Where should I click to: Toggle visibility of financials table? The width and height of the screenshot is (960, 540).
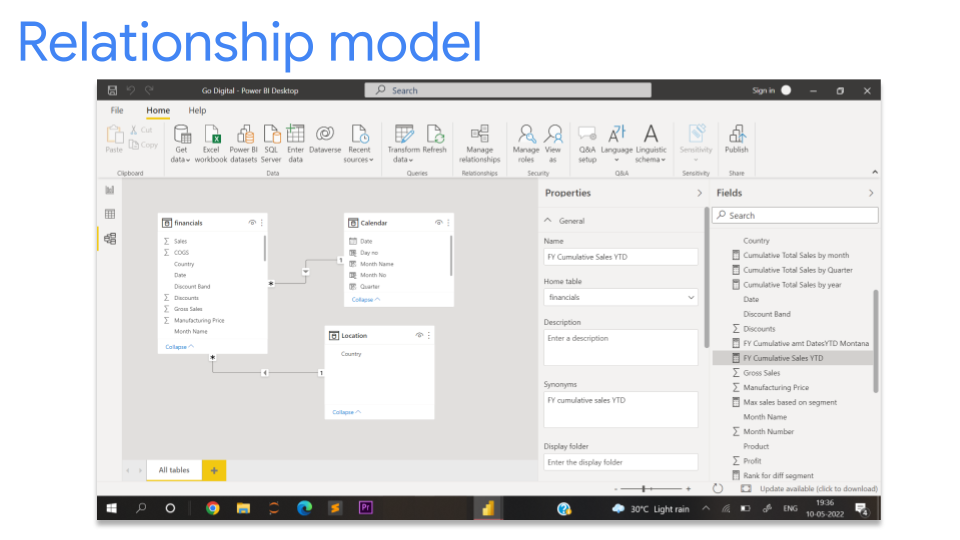pos(252,223)
